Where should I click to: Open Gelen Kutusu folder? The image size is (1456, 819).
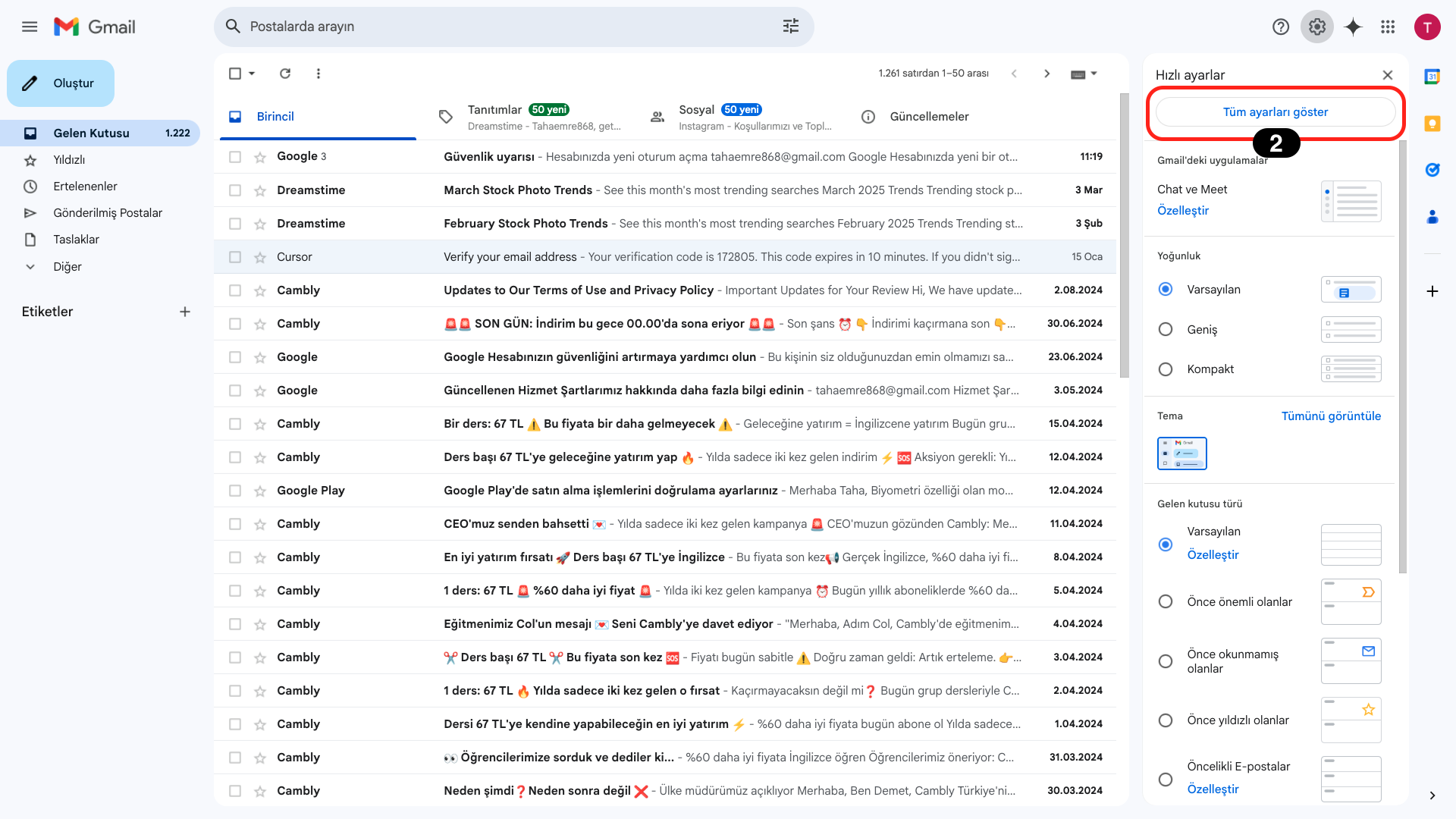click(100, 133)
